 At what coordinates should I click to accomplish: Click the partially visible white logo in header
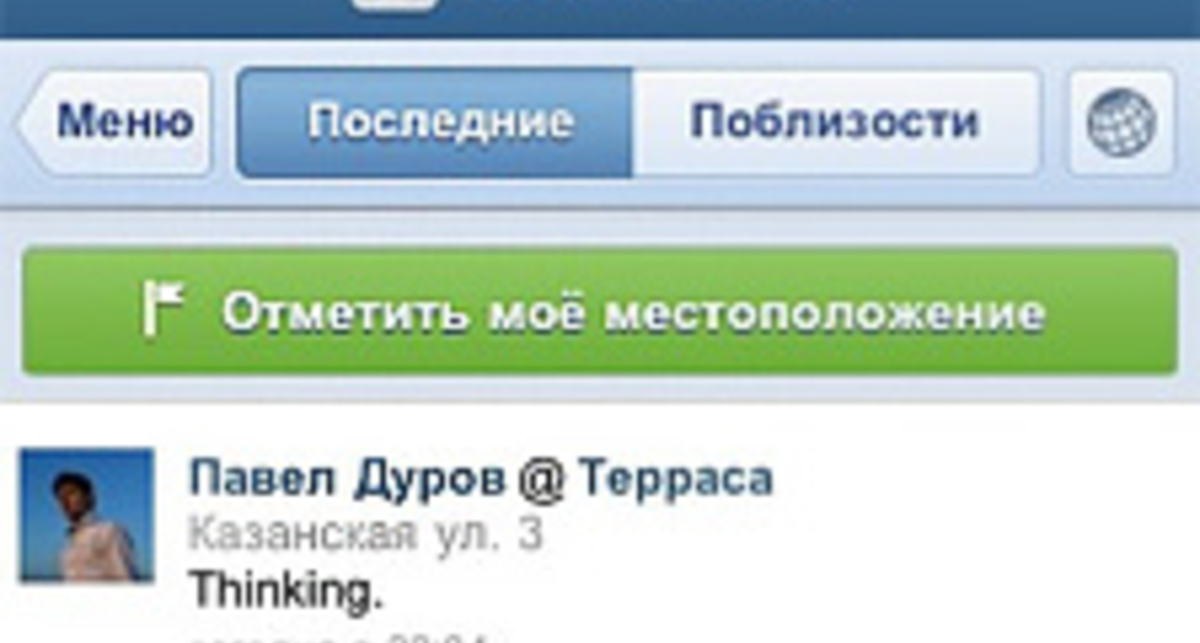pos(397,5)
